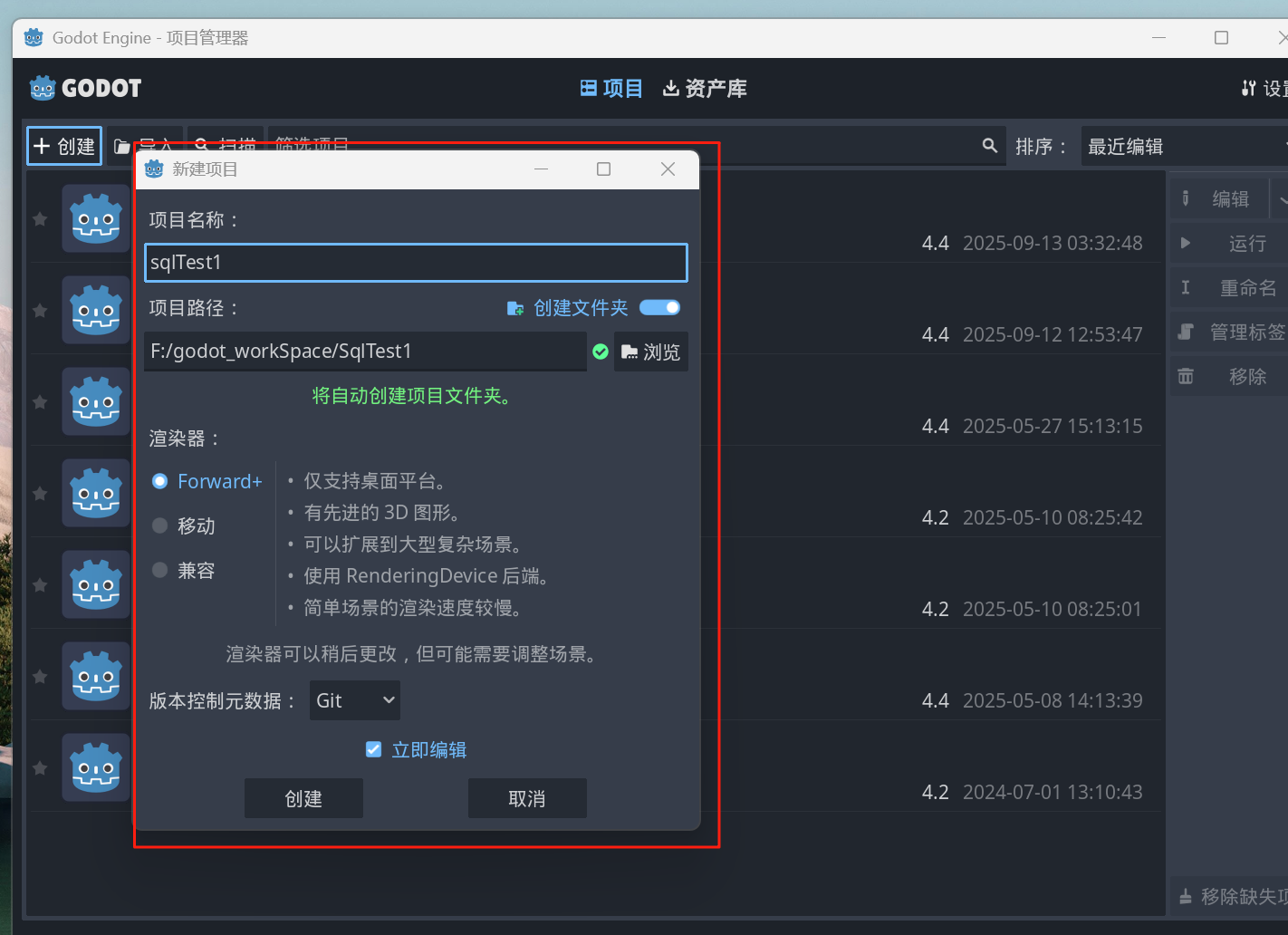
Task: Open 管理标签 manage tags
Action: coord(1228,333)
